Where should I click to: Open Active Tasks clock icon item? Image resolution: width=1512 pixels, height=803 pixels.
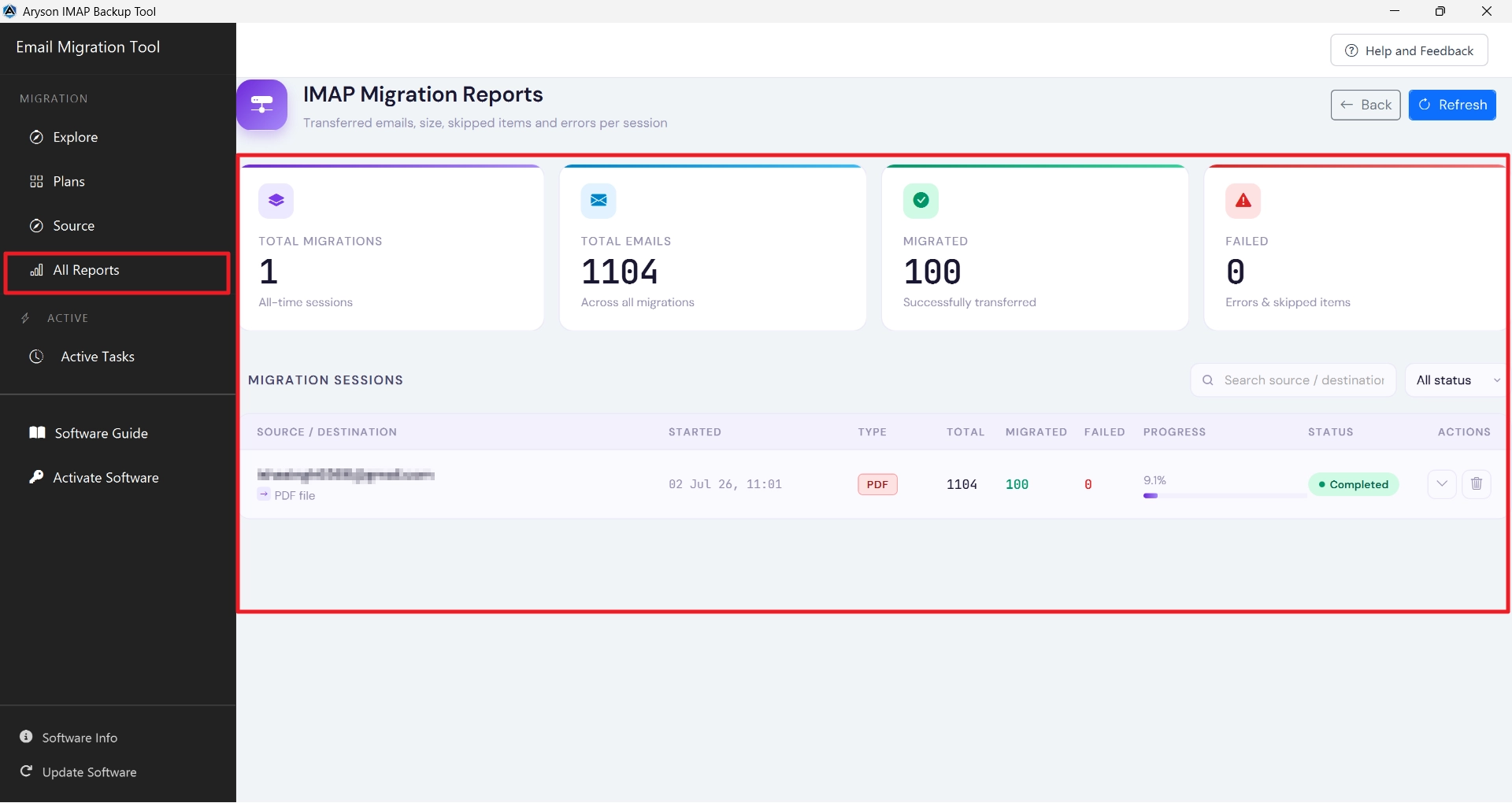point(36,357)
